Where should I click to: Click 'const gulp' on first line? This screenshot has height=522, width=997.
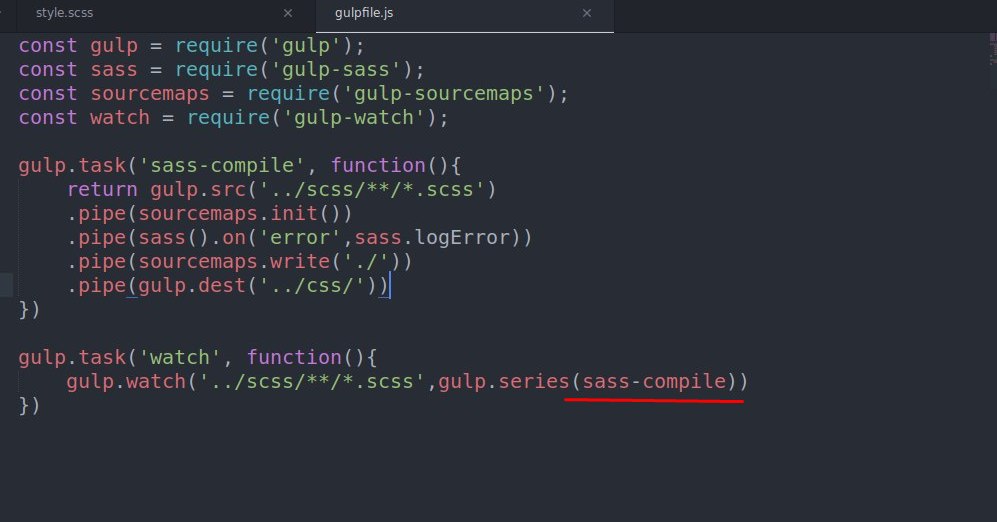coord(78,46)
